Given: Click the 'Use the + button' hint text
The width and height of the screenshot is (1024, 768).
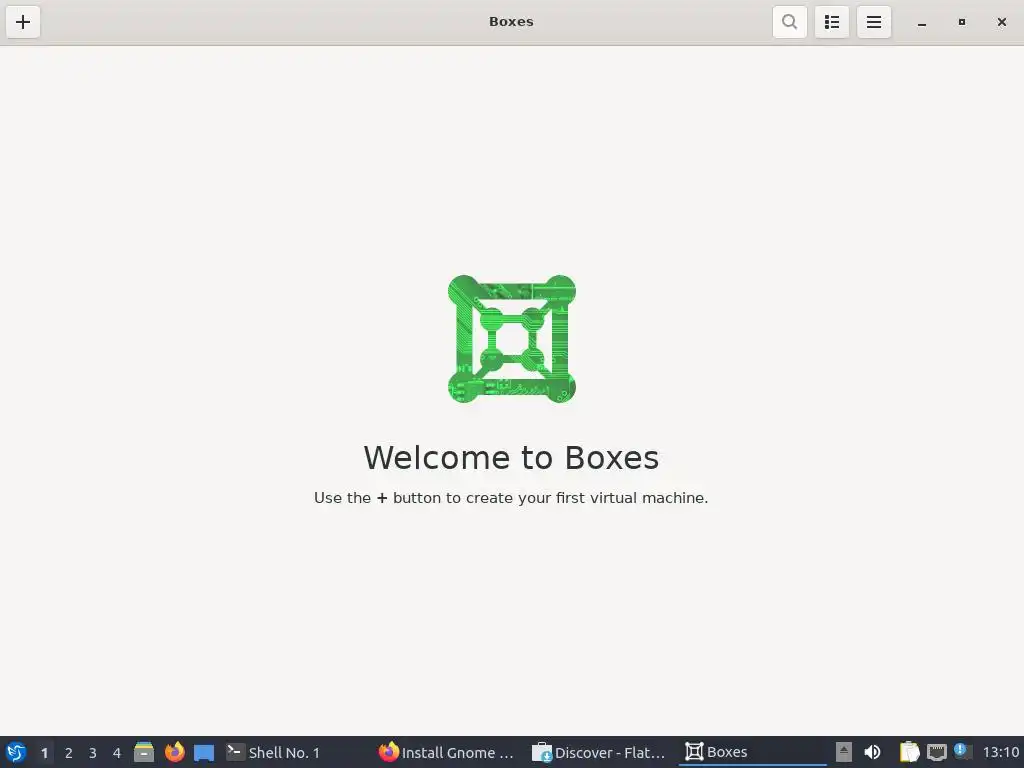Looking at the screenshot, I should pos(511,498).
